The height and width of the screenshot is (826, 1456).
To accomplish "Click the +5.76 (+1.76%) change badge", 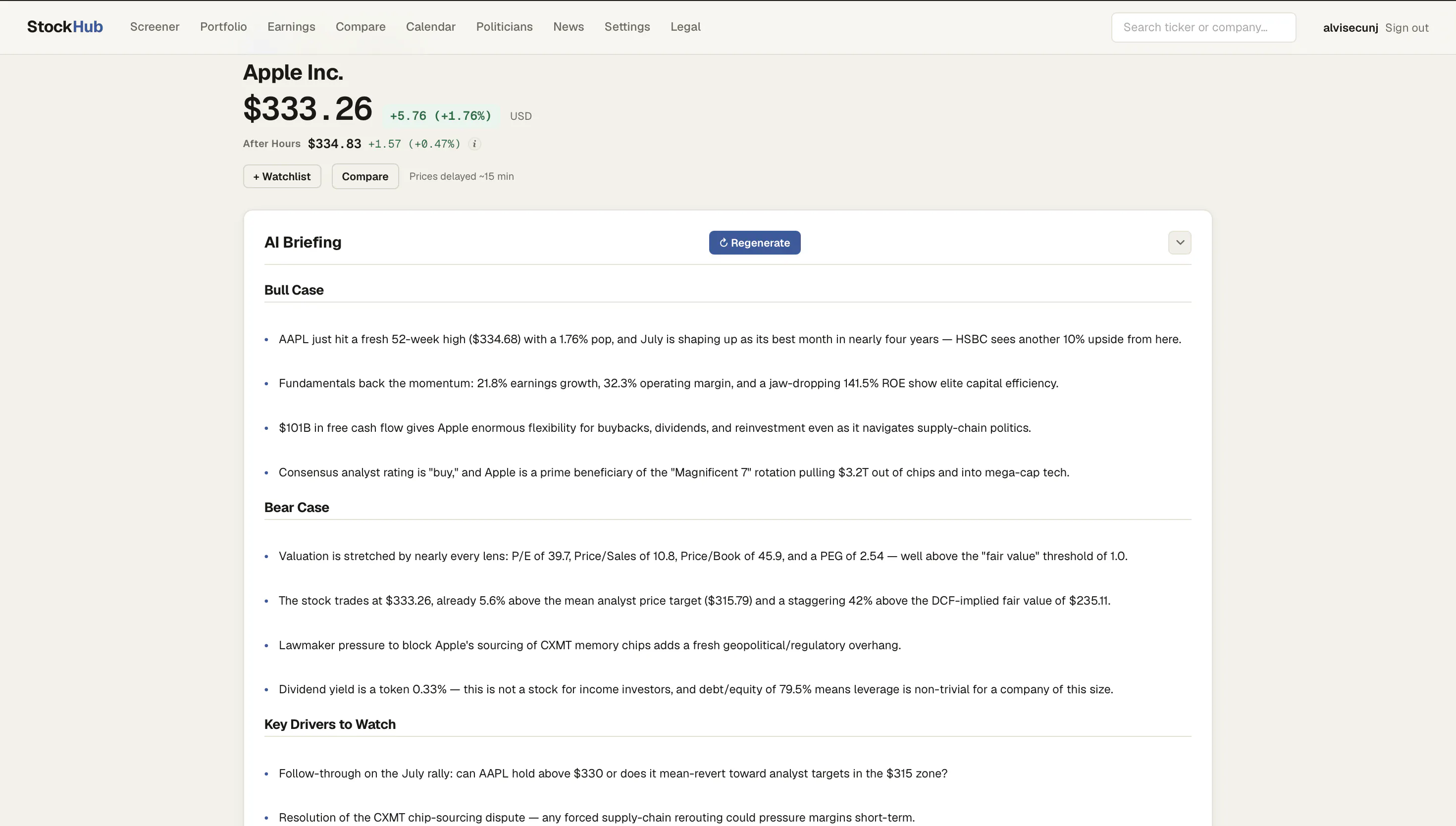I will (440, 116).
